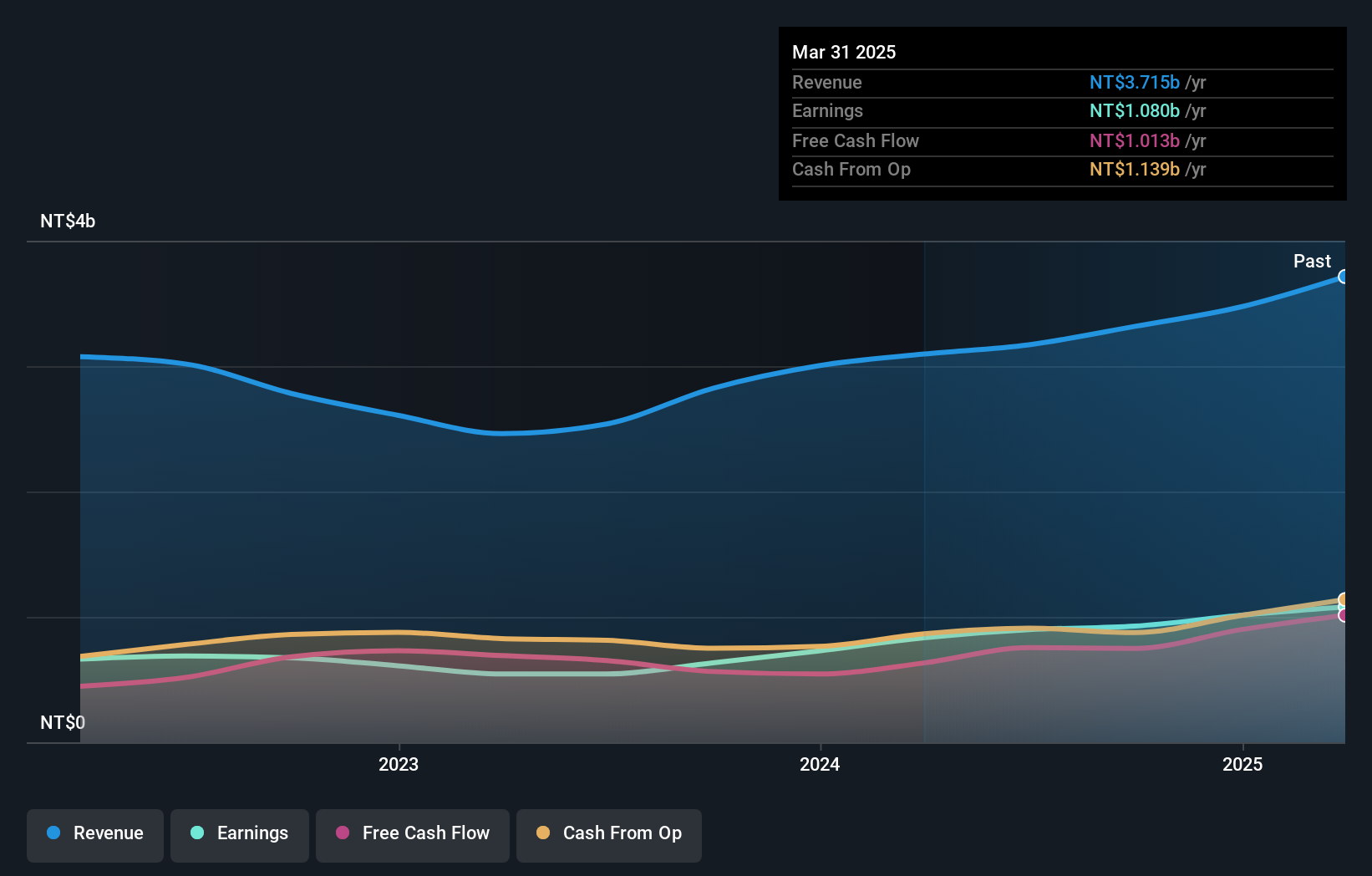Toggle the Cash From Op legend button
The width and height of the screenshot is (1372, 876).
point(609,835)
